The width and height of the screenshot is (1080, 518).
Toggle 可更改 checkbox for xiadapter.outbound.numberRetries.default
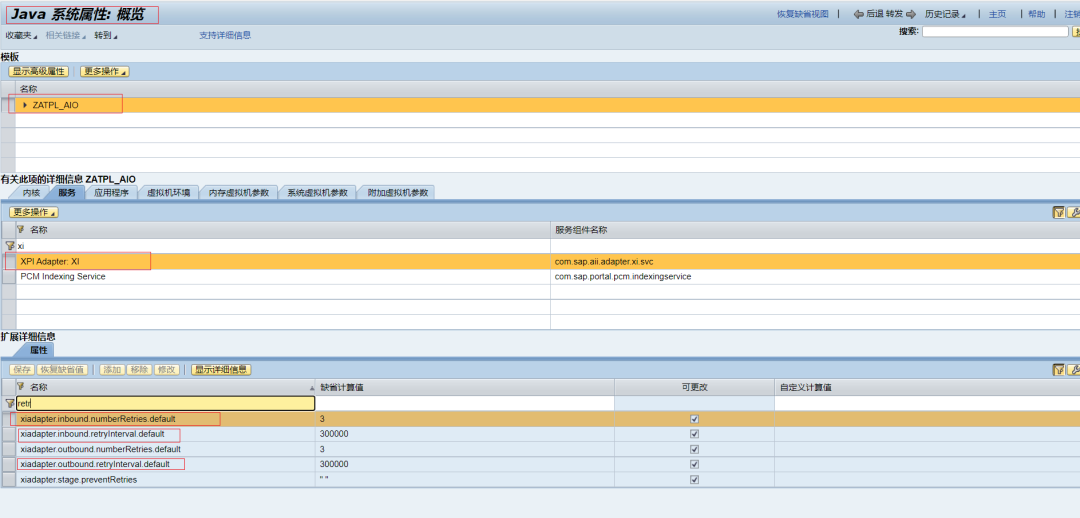(x=694, y=449)
